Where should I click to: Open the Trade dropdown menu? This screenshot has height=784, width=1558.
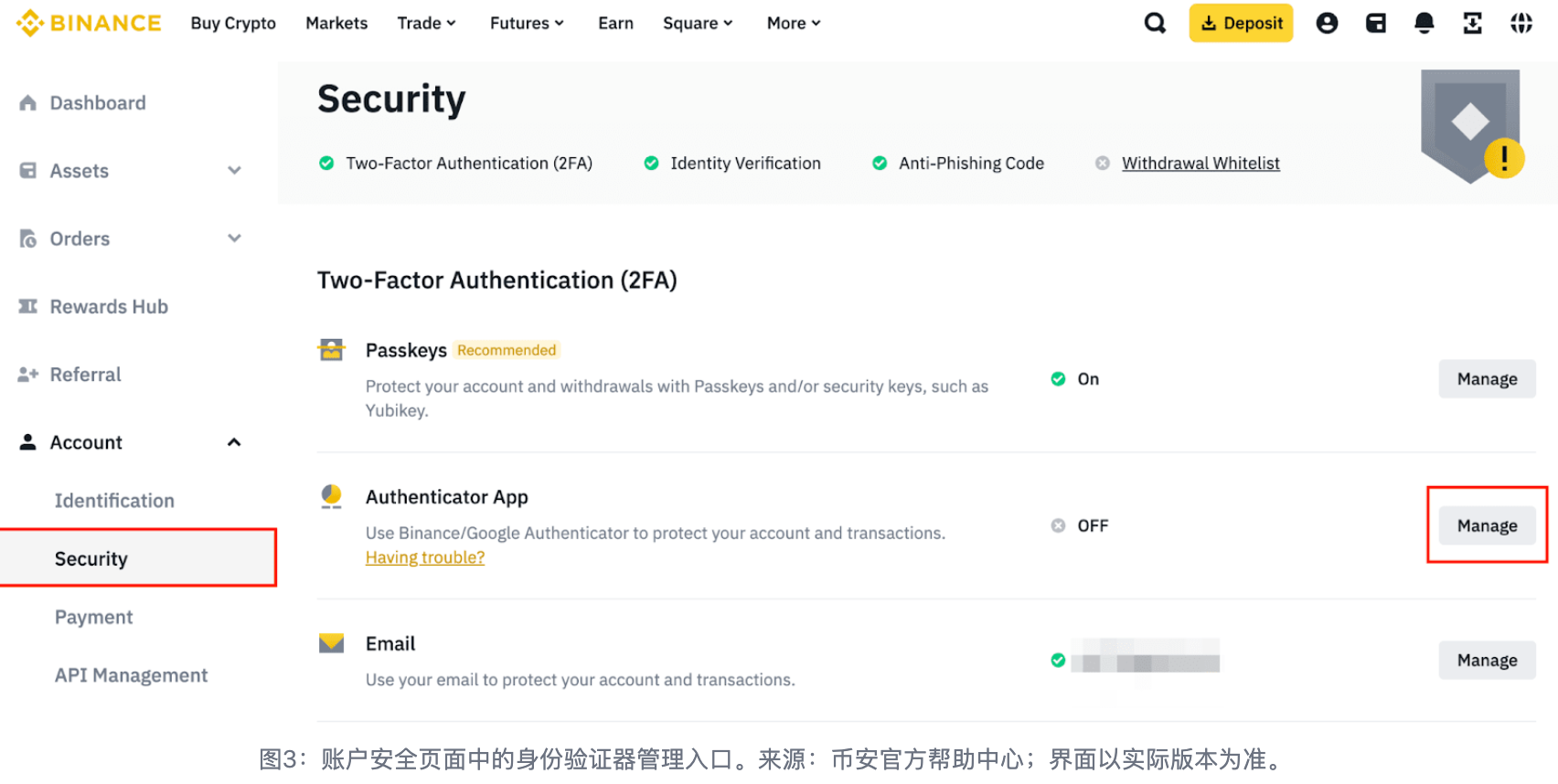coord(426,23)
